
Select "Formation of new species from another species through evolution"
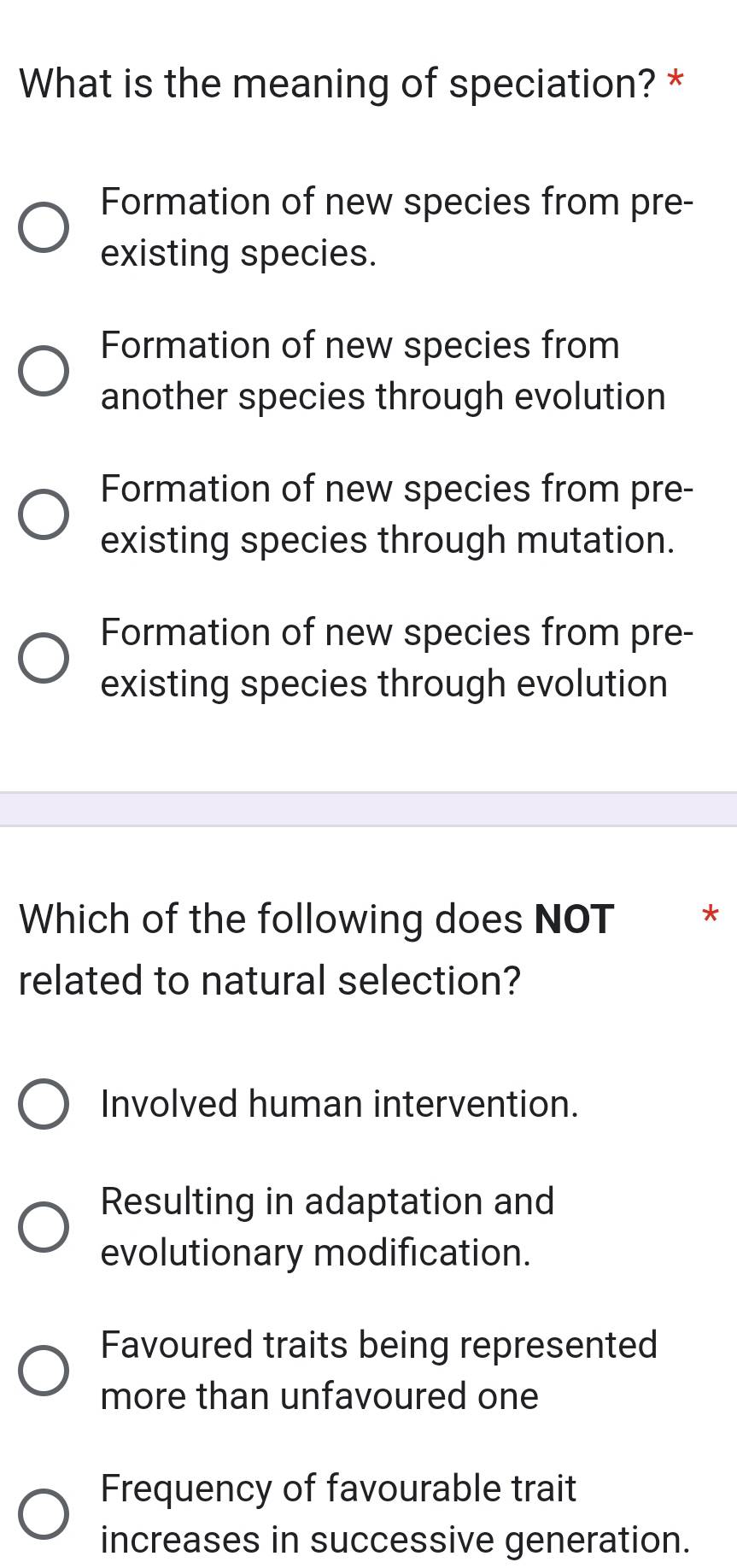[x=44, y=370]
